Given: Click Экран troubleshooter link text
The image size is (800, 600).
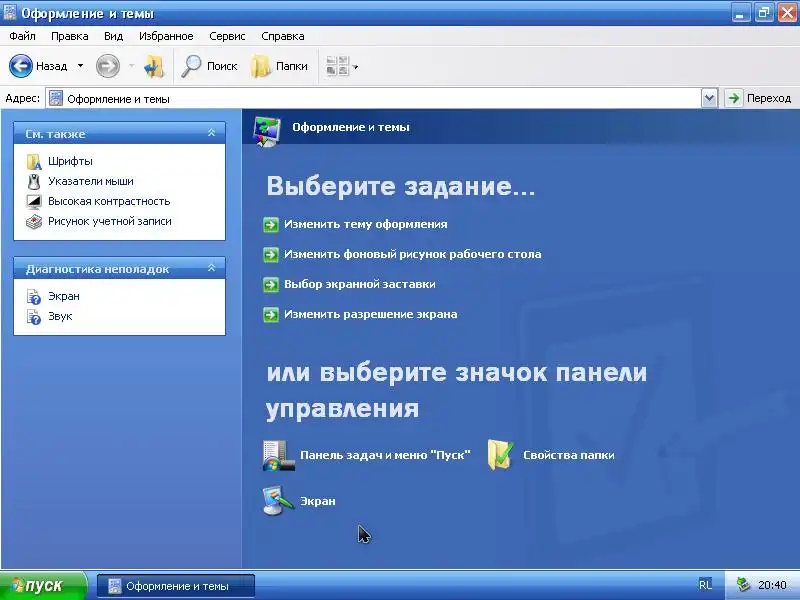Looking at the screenshot, I should pyautogui.click(x=64, y=296).
